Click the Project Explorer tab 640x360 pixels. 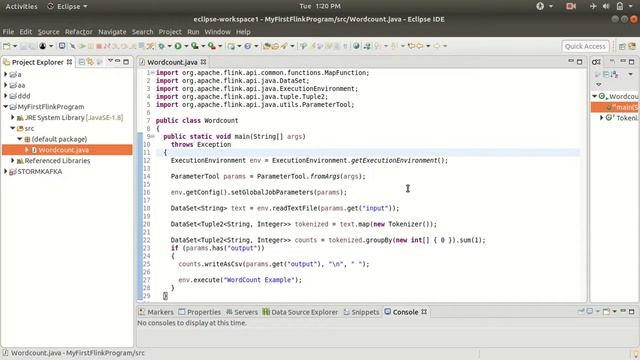tap(38, 62)
